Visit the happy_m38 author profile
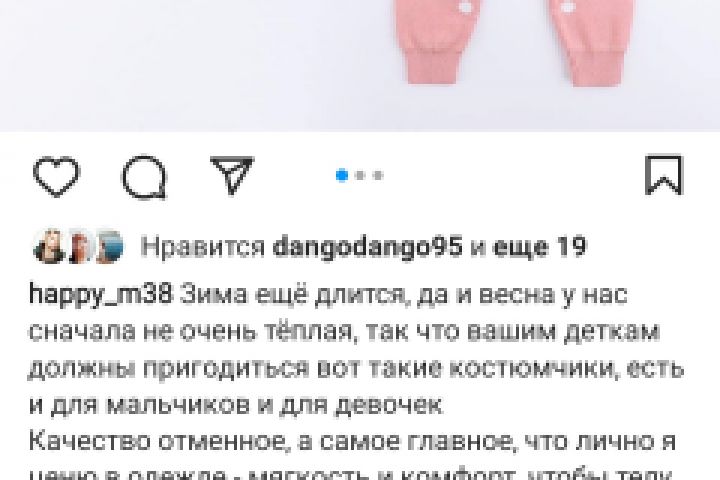Screen dimensions: 720x480 [x=100, y=294]
